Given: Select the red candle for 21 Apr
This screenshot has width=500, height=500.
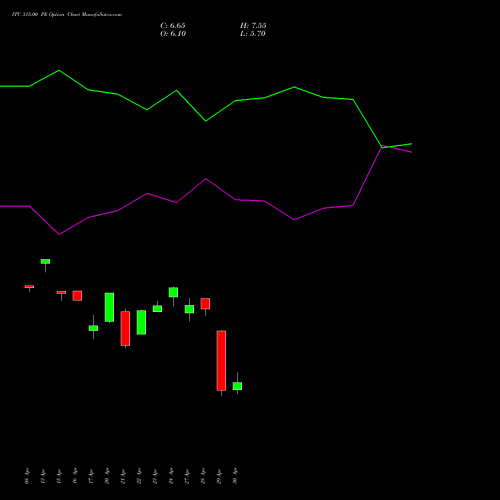Looking at the screenshot, I should coord(125,328).
